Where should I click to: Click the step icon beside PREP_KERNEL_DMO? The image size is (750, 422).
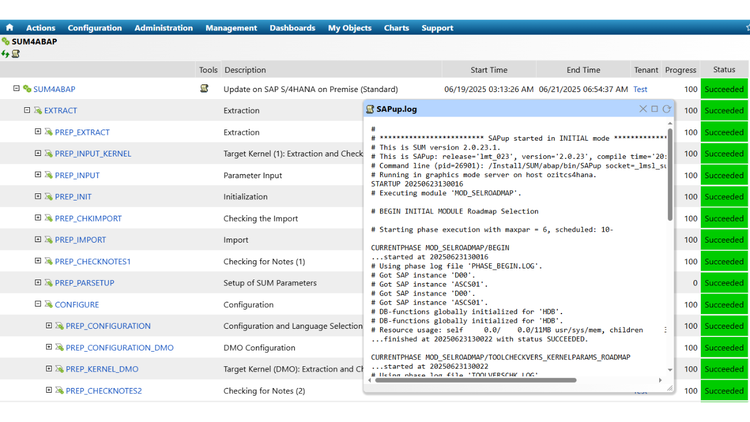point(59,369)
